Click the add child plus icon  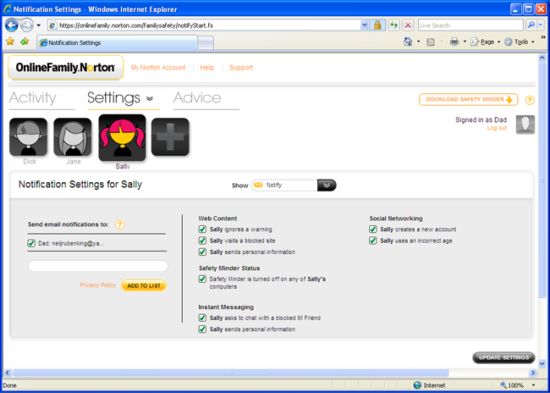tap(170, 137)
